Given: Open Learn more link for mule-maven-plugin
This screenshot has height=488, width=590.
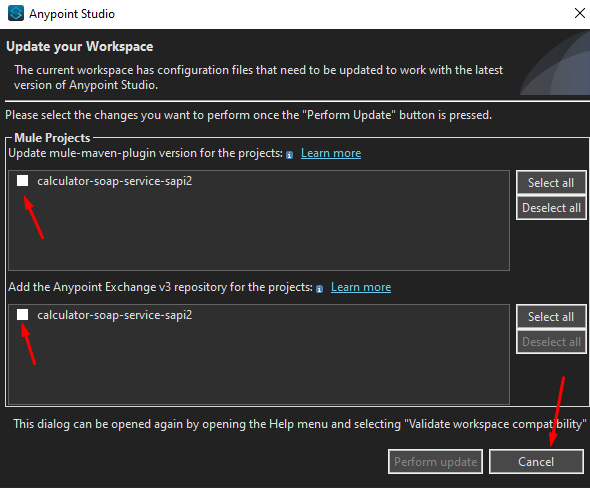Looking at the screenshot, I should coord(331,153).
